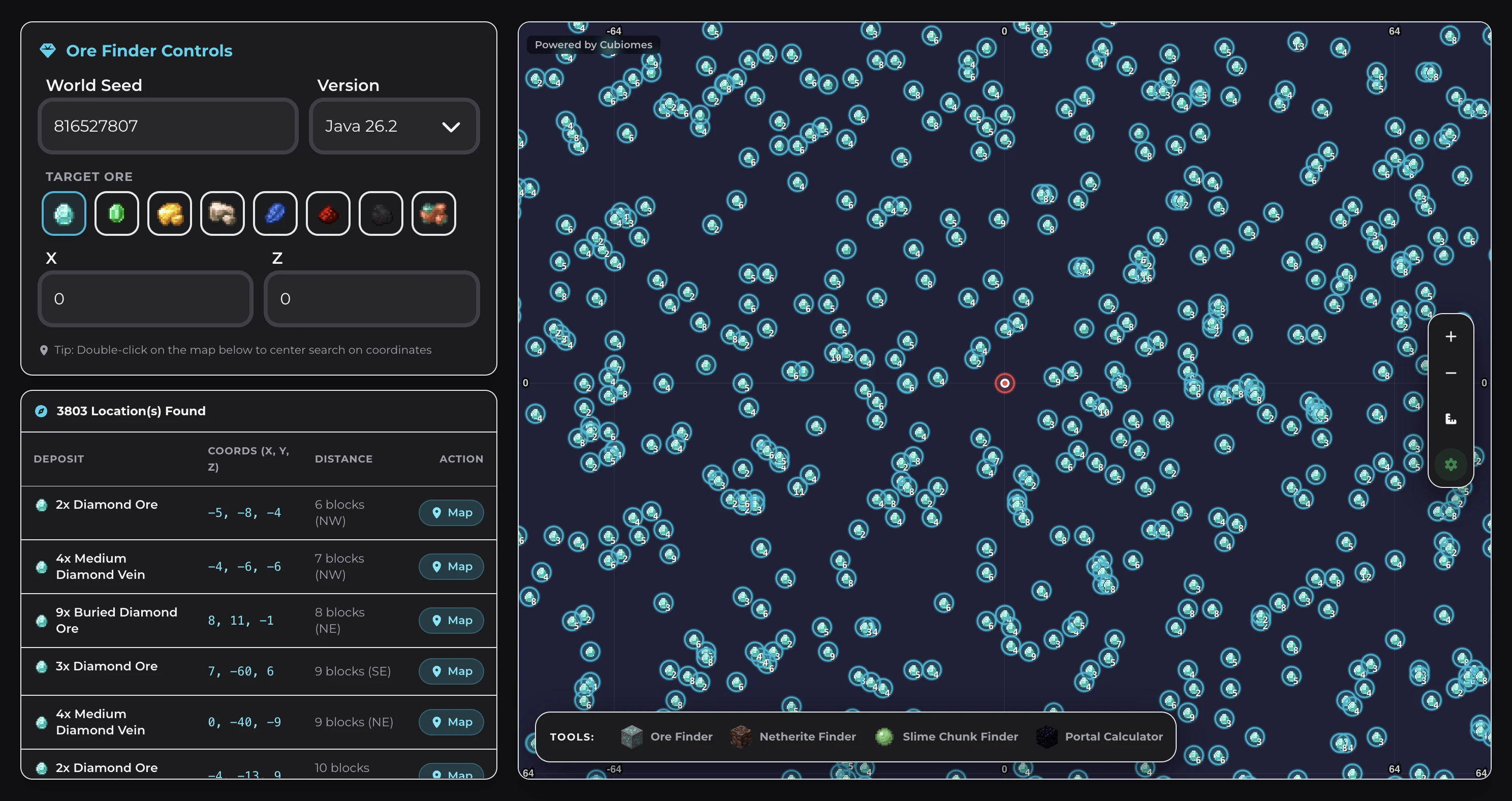
Task: Select the iron target ore
Action: 223,213
